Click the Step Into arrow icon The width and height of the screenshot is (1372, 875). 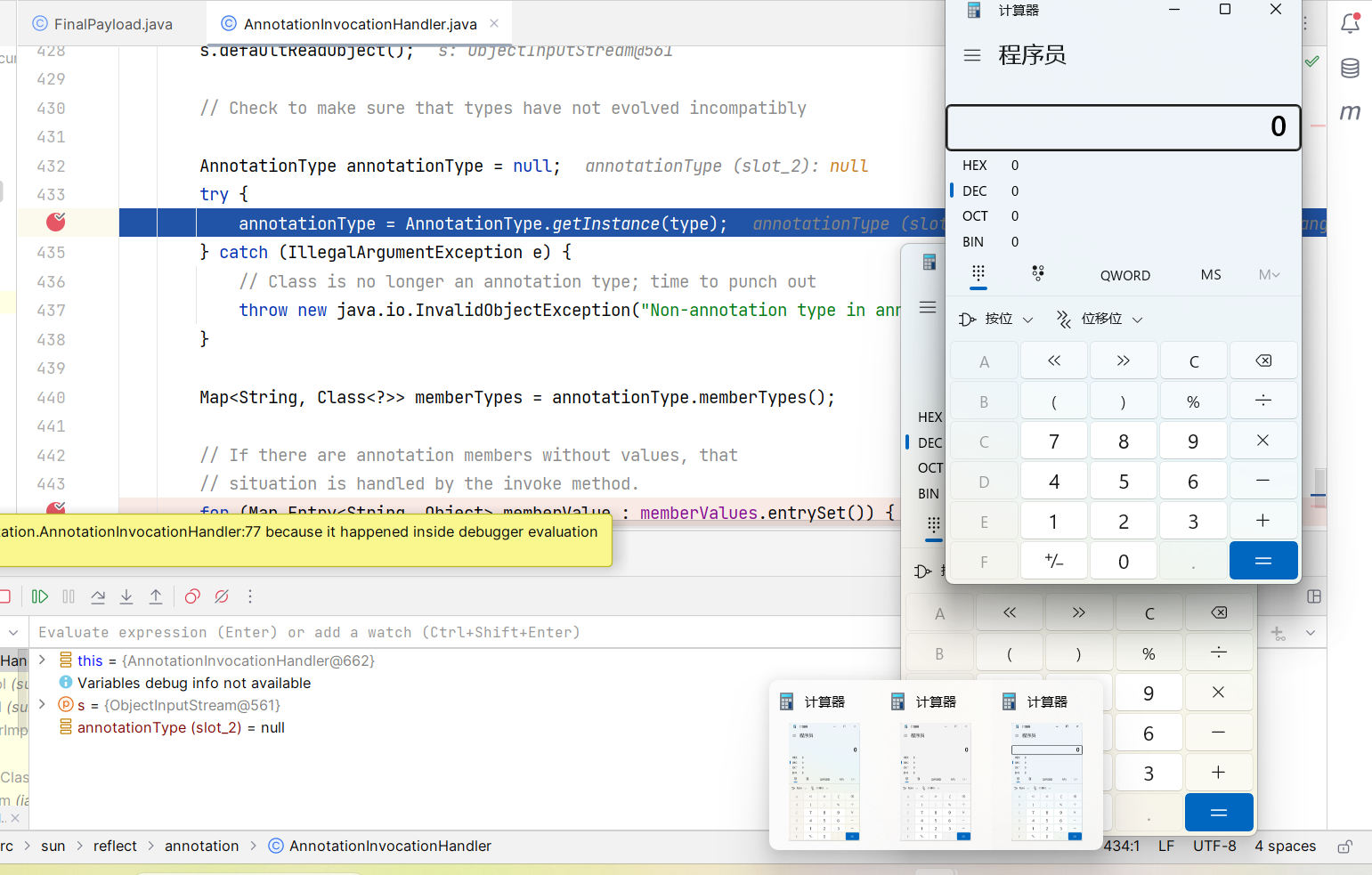click(x=126, y=596)
